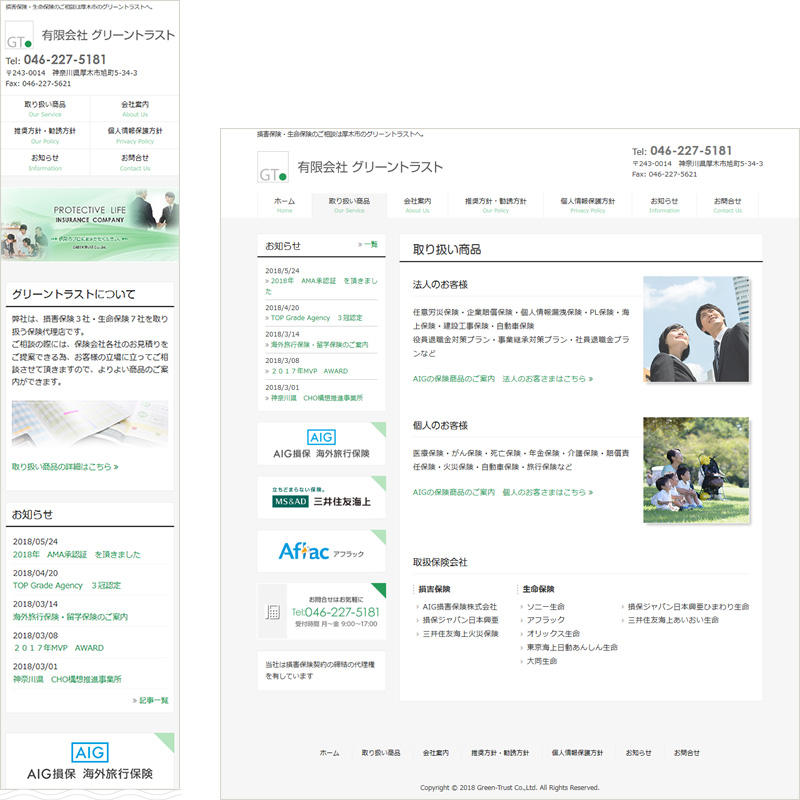800x800 pixels.
Task: Open オリックス生命 in life insurer list
Action: (x=553, y=634)
